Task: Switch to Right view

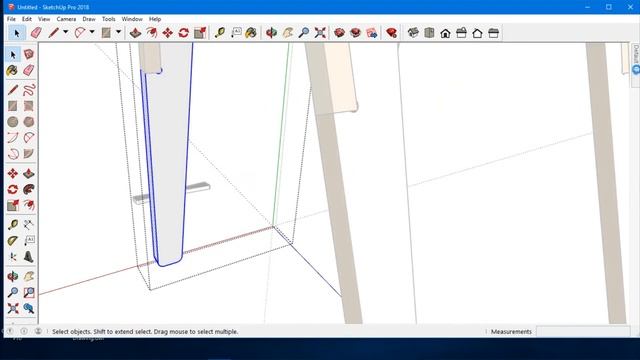Action: click(x=461, y=33)
